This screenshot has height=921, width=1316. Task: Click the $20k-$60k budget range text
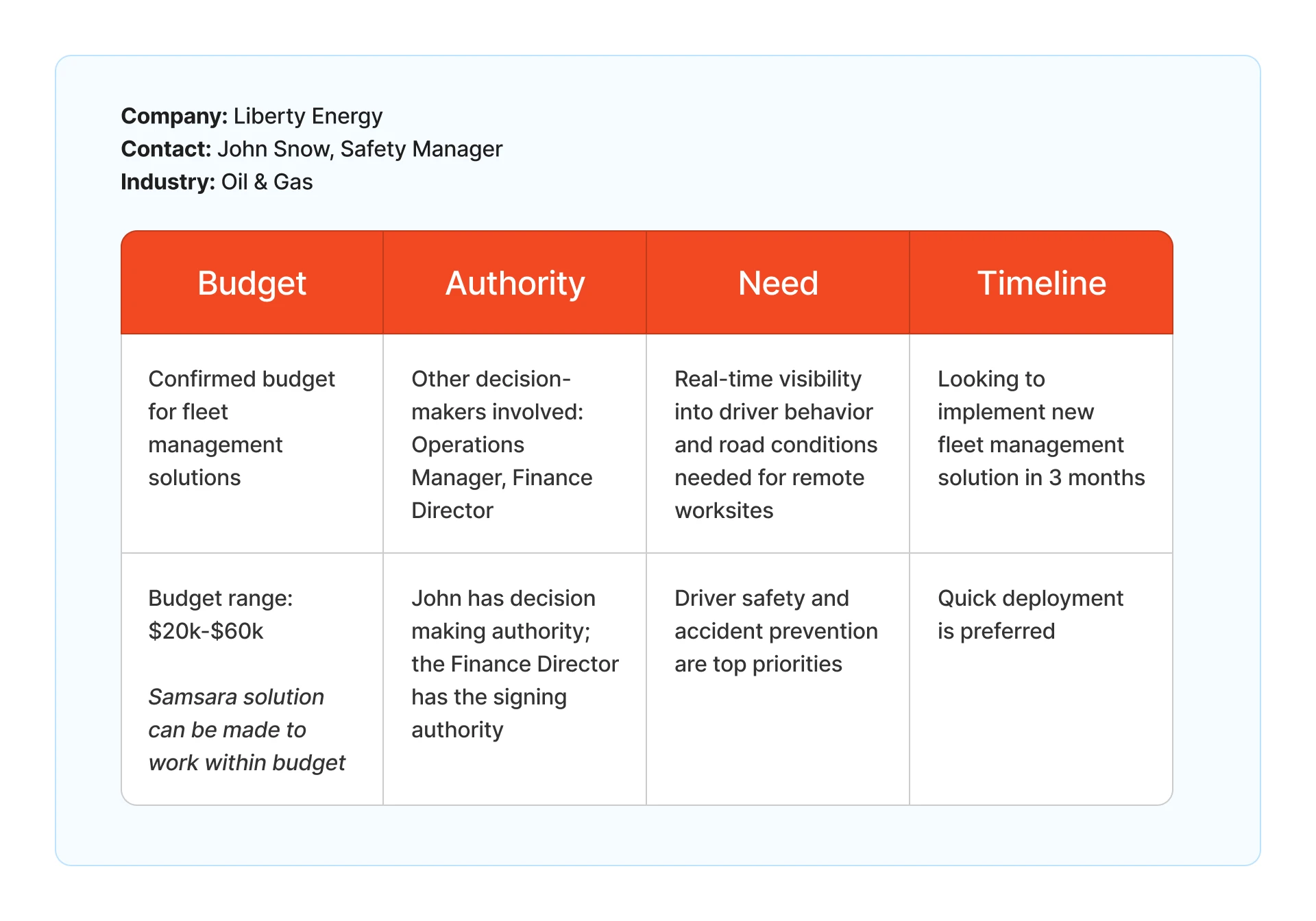tap(206, 631)
